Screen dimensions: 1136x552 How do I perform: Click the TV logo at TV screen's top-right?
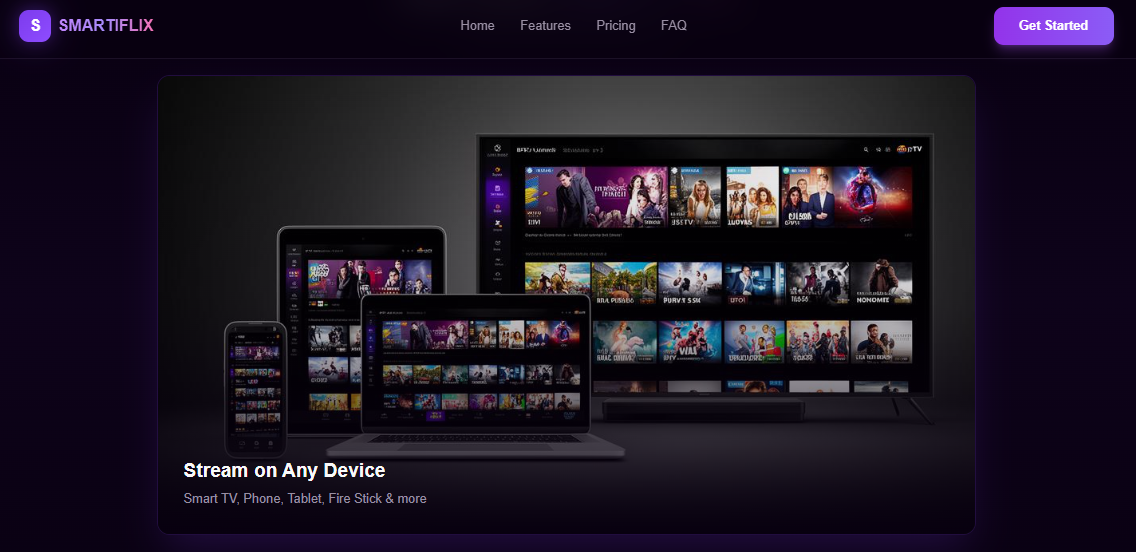[909, 149]
